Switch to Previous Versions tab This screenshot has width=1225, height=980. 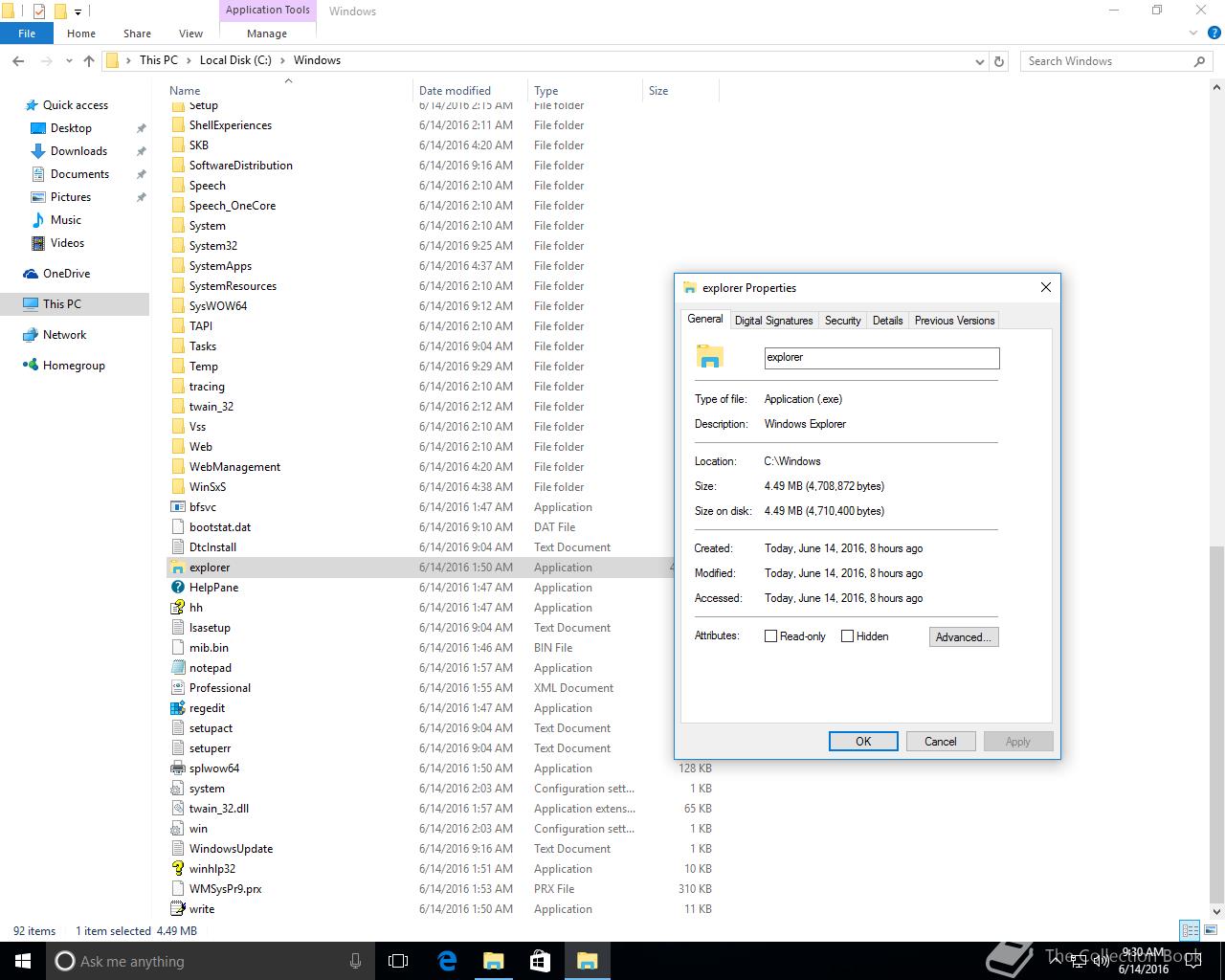(x=955, y=321)
